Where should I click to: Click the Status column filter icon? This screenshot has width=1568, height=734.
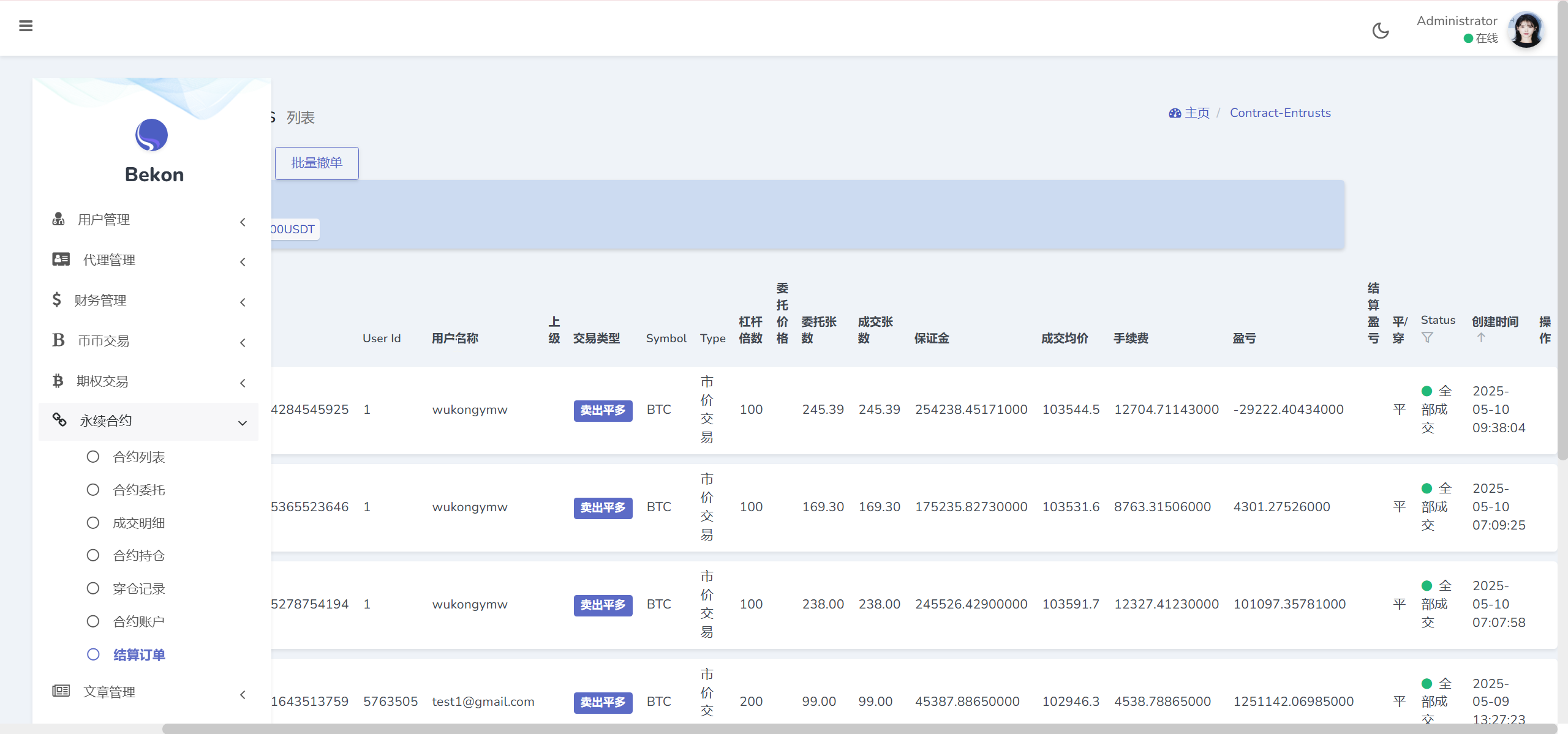pyautogui.click(x=1427, y=337)
